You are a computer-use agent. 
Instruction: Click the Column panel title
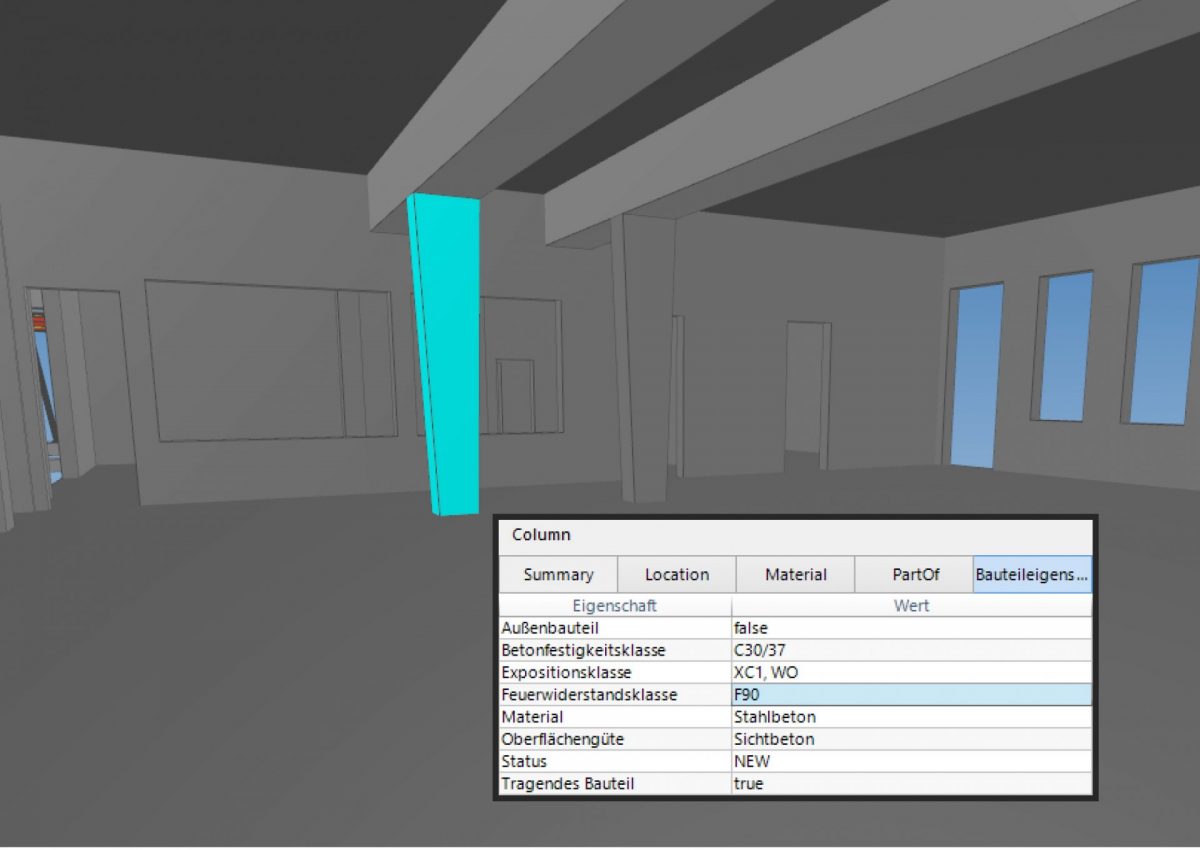(541, 535)
